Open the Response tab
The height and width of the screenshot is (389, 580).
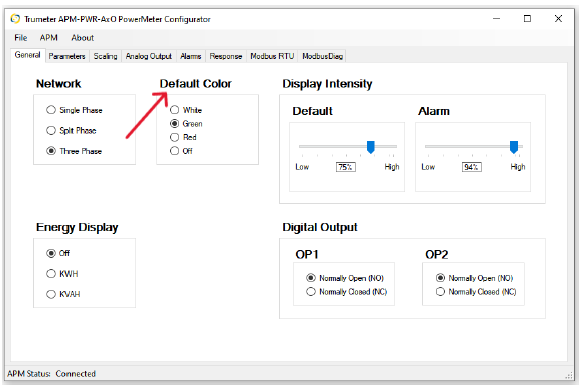(226, 56)
